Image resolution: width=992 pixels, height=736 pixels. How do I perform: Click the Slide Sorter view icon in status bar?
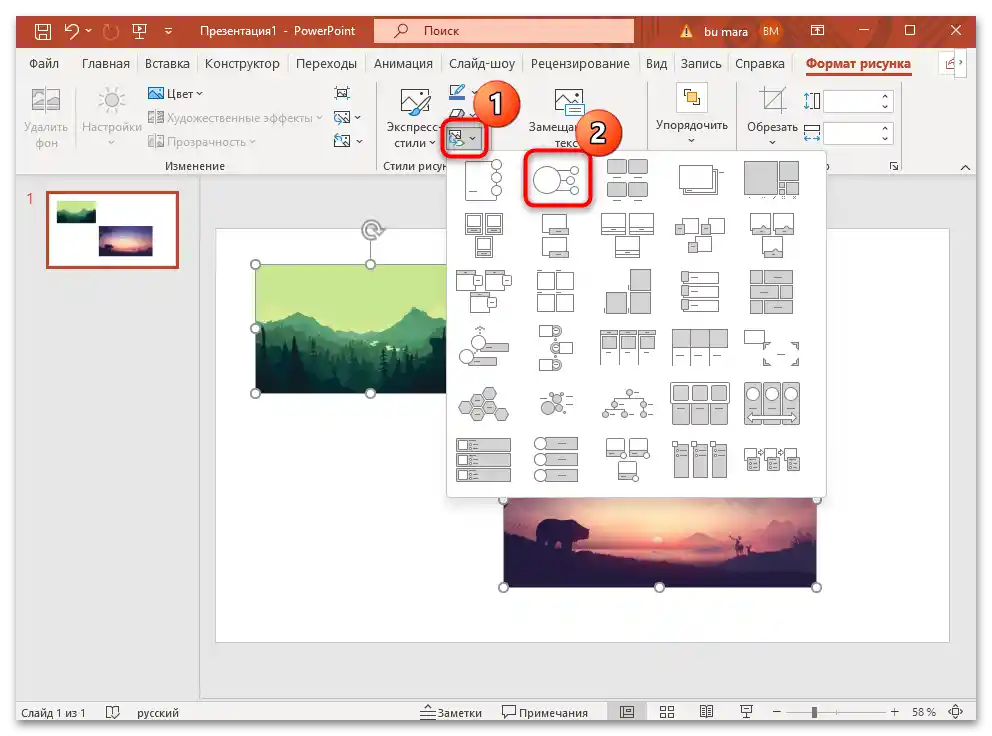(667, 712)
